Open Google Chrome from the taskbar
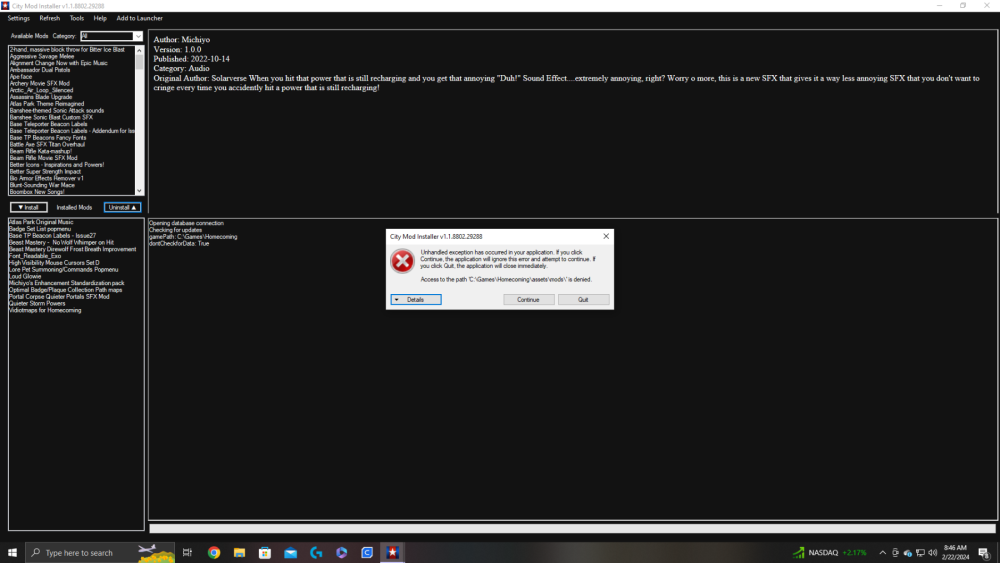Viewport: 1000px width, 563px height. point(214,552)
